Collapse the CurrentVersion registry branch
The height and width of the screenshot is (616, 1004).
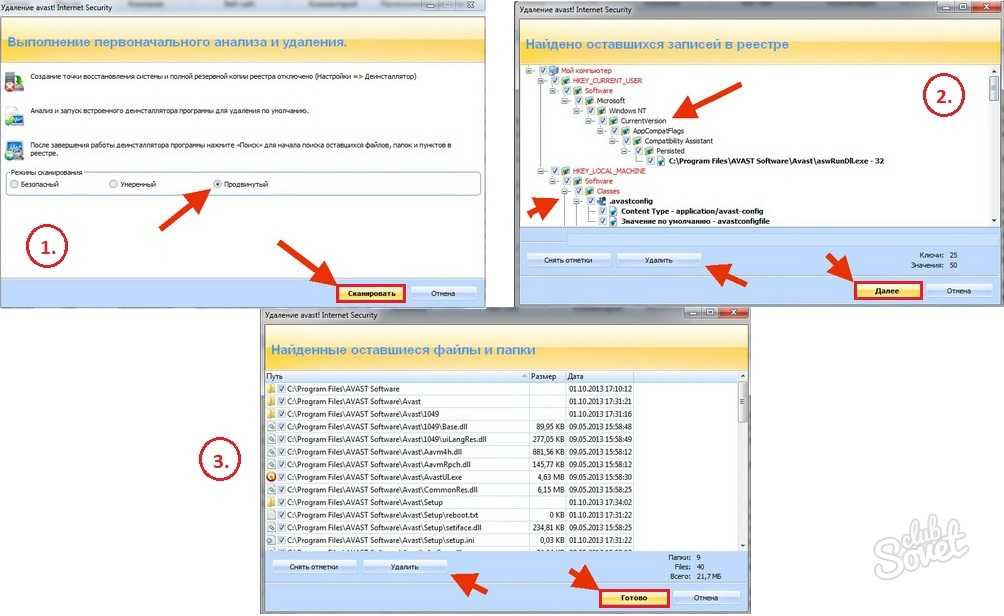point(590,121)
